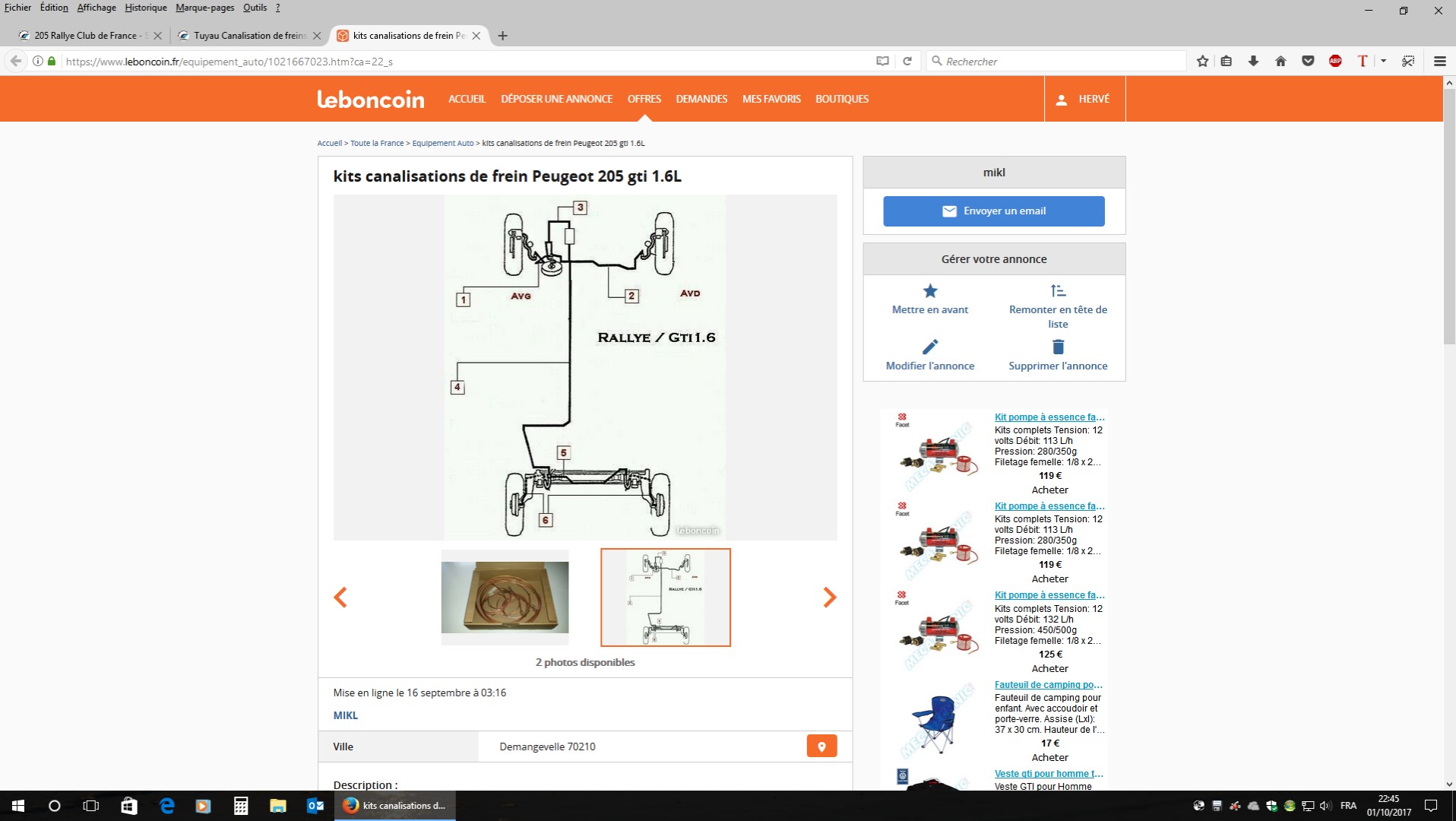Click the 'Envoyer un email' button
This screenshot has width=1456, height=821.
pos(993,211)
